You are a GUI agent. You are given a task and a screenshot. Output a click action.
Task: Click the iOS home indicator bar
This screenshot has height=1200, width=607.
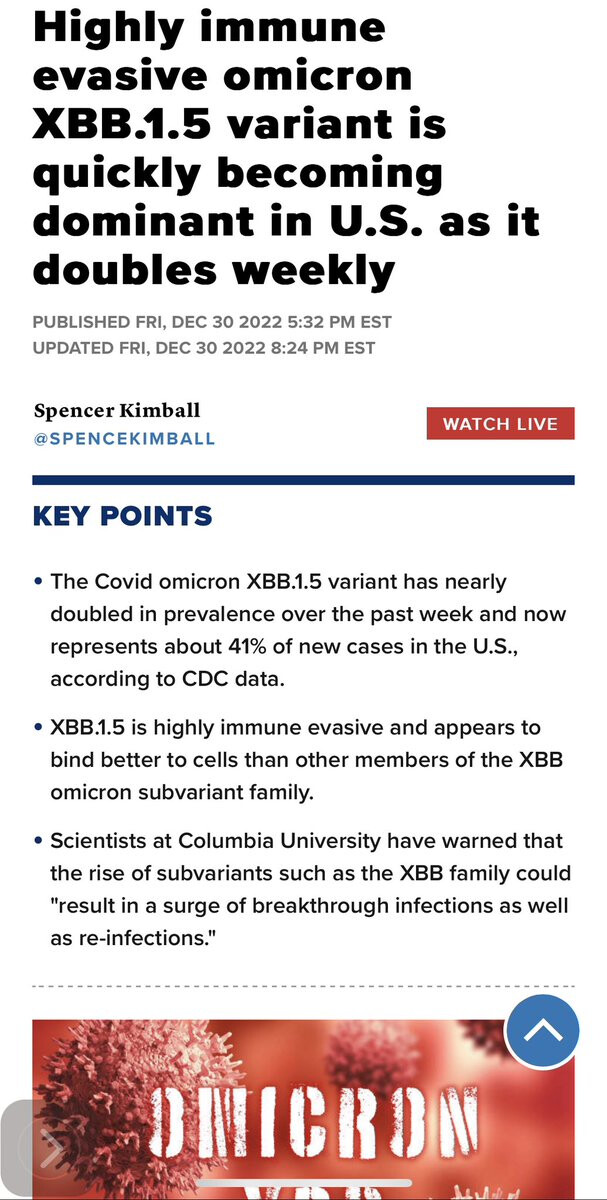pos(303,1192)
